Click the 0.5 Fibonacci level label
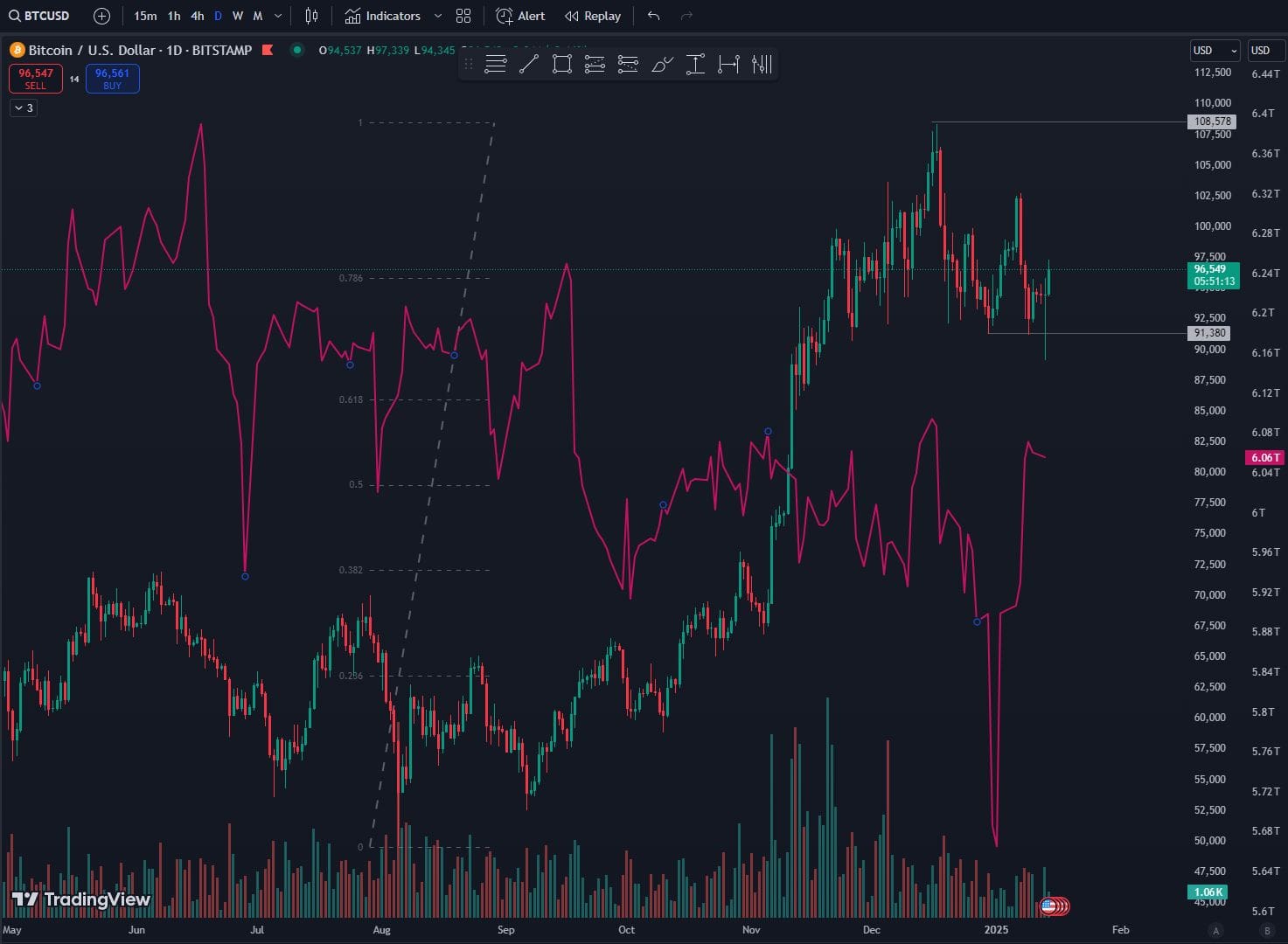The height and width of the screenshot is (944, 1288). click(x=356, y=484)
